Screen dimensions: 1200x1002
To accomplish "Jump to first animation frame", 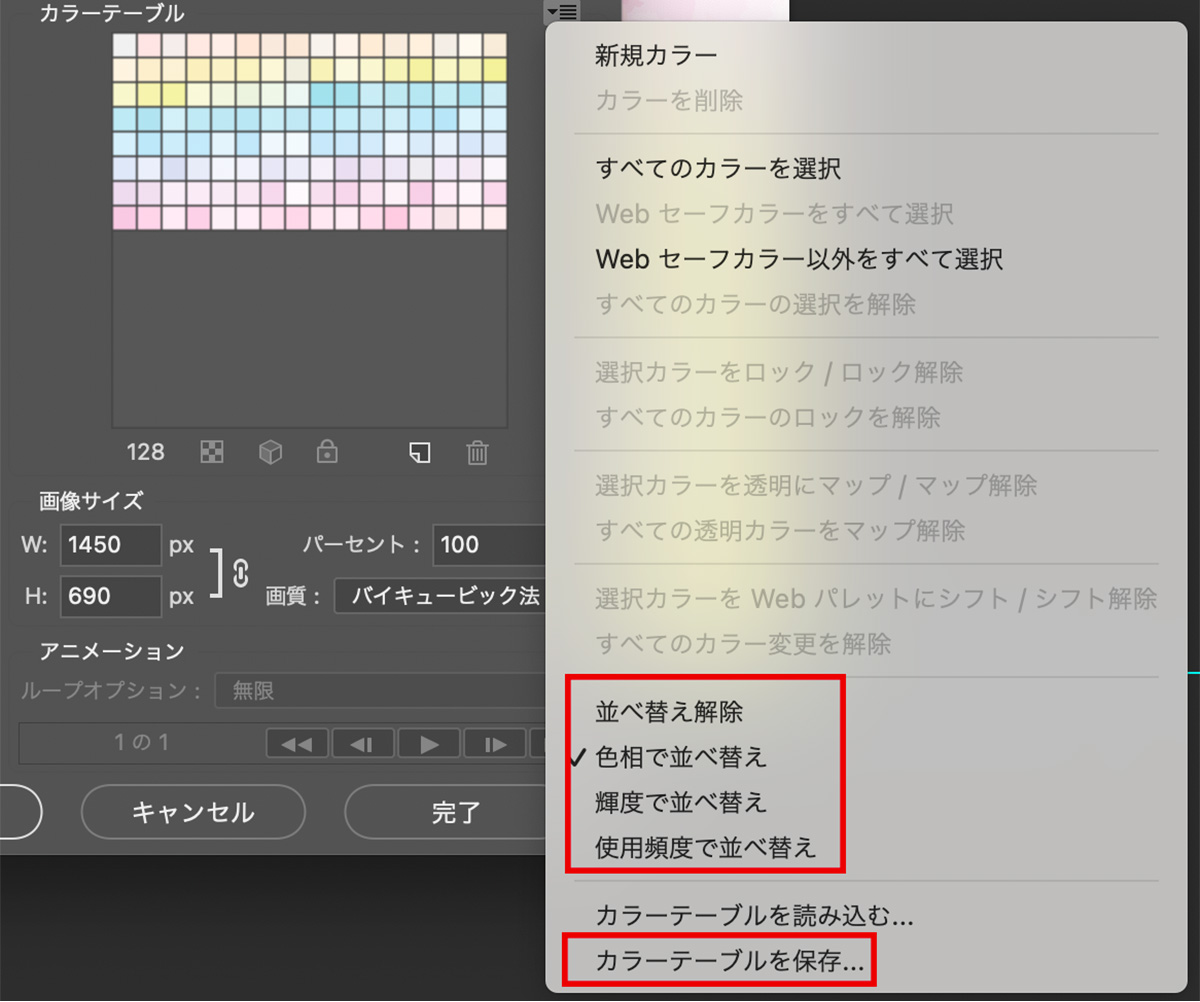I will 296,744.
